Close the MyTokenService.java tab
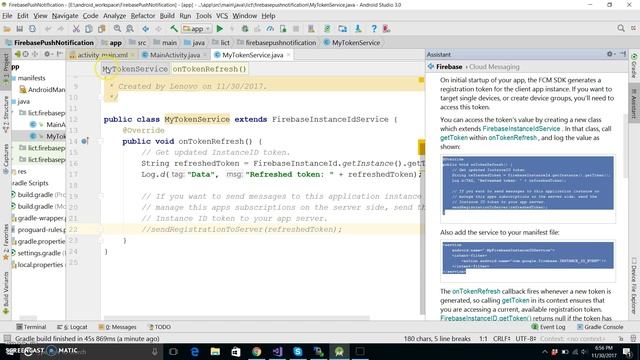The width and height of the screenshot is (640, 360). pos(288,55)
